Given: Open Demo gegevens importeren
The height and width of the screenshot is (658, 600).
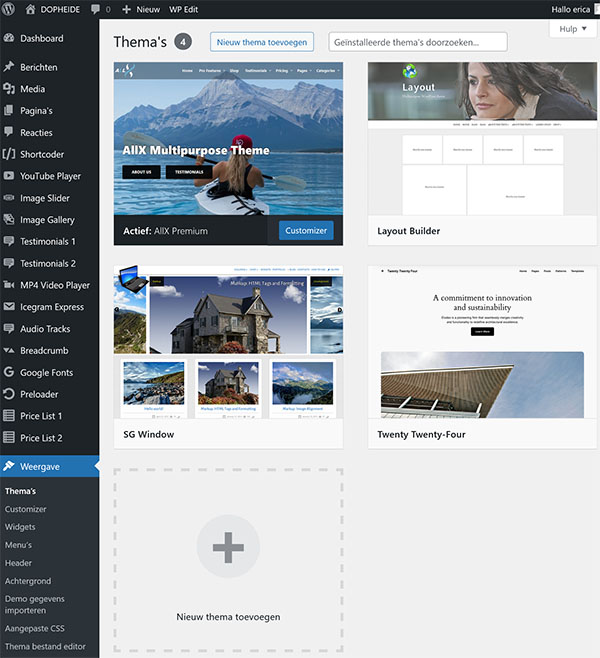Looking at the screenshot, I should [35, 605].
